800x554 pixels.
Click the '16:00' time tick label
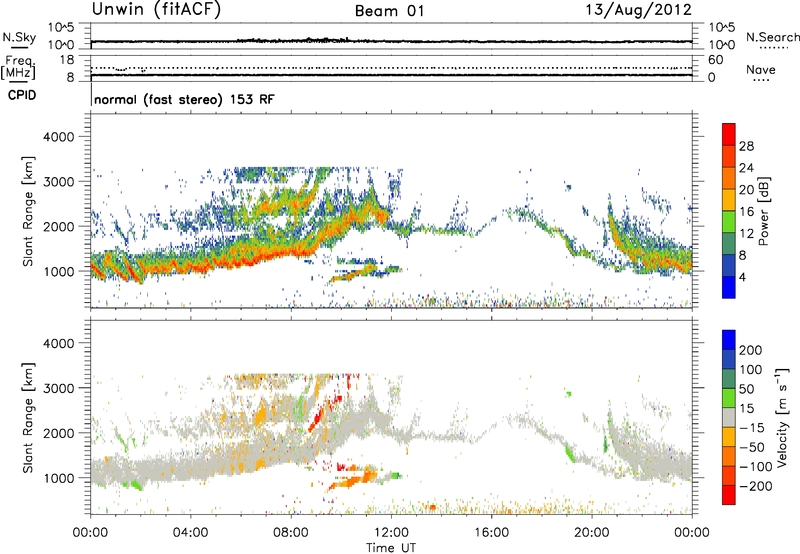(x=491, y=533)
